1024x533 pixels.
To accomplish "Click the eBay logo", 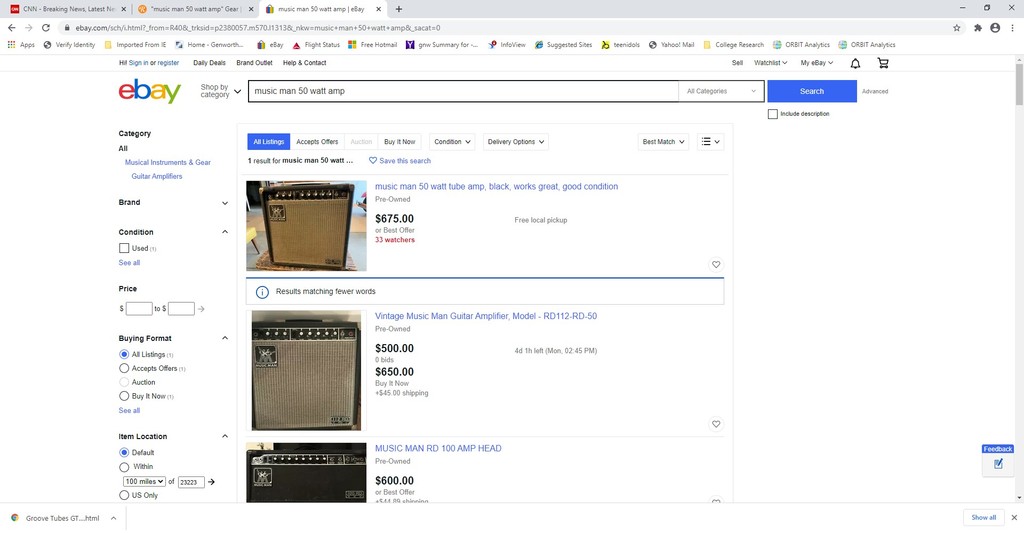I will coord(149,91).
